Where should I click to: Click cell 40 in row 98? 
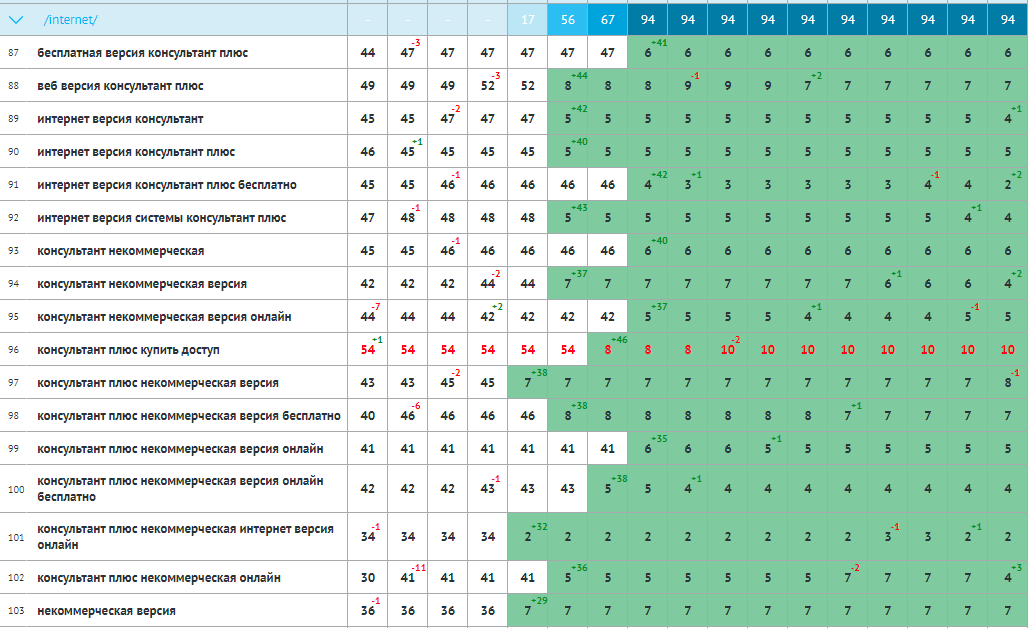coord(368,416)
